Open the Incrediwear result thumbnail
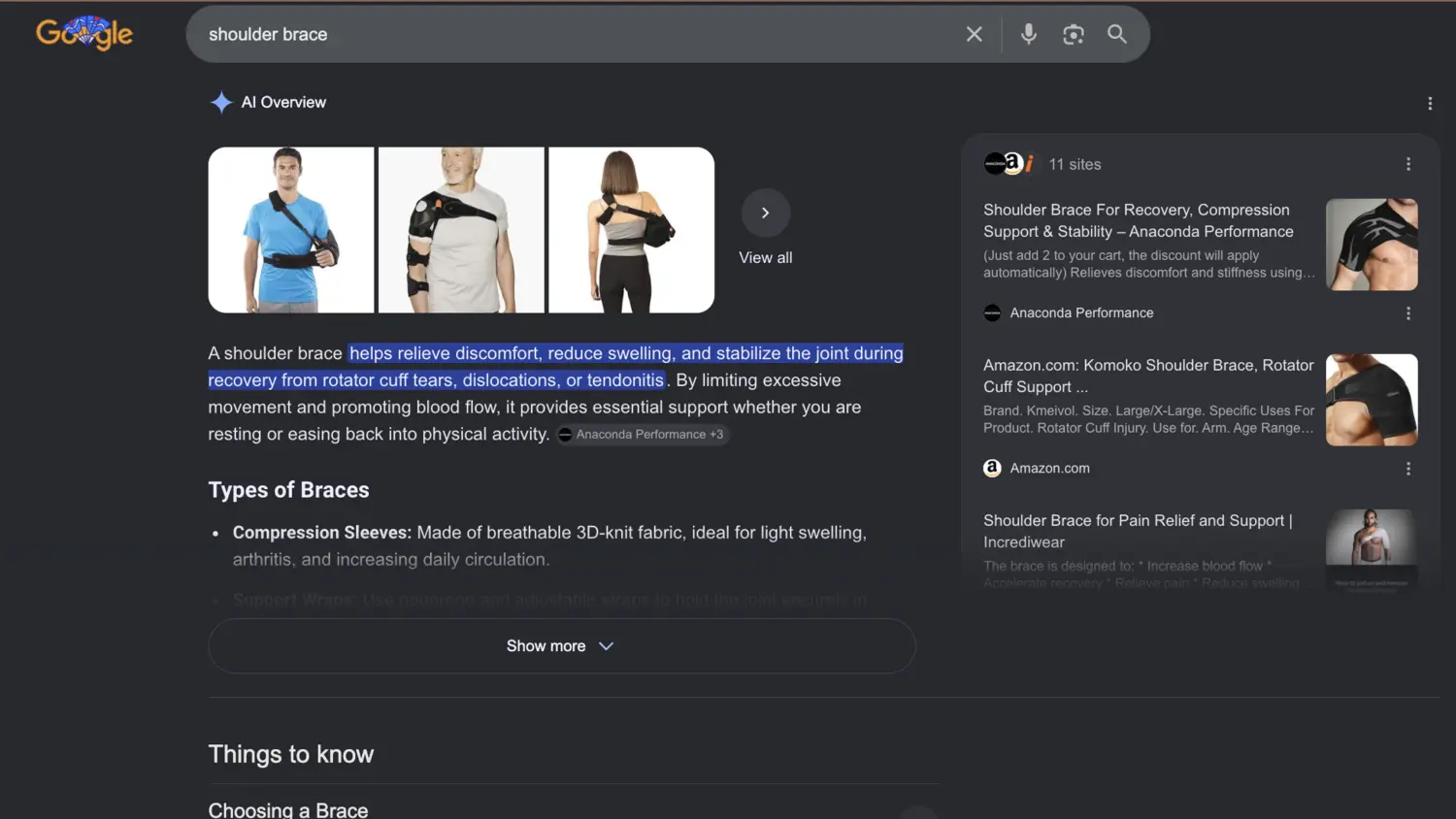1456x819 pixels. click(1372, 549)
